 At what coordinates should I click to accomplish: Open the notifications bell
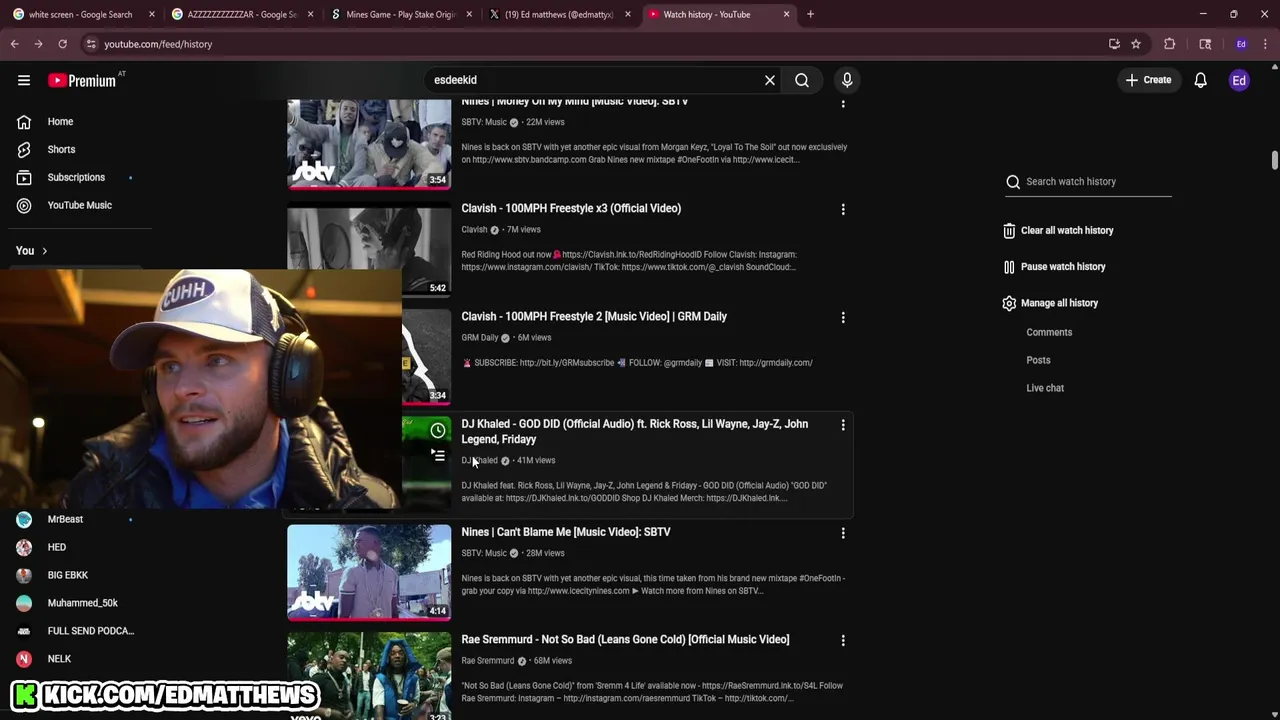[x=1200, y=80]
